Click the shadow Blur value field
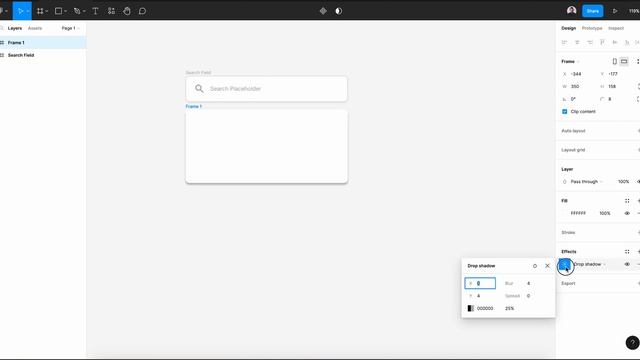 tap(528, 283)
